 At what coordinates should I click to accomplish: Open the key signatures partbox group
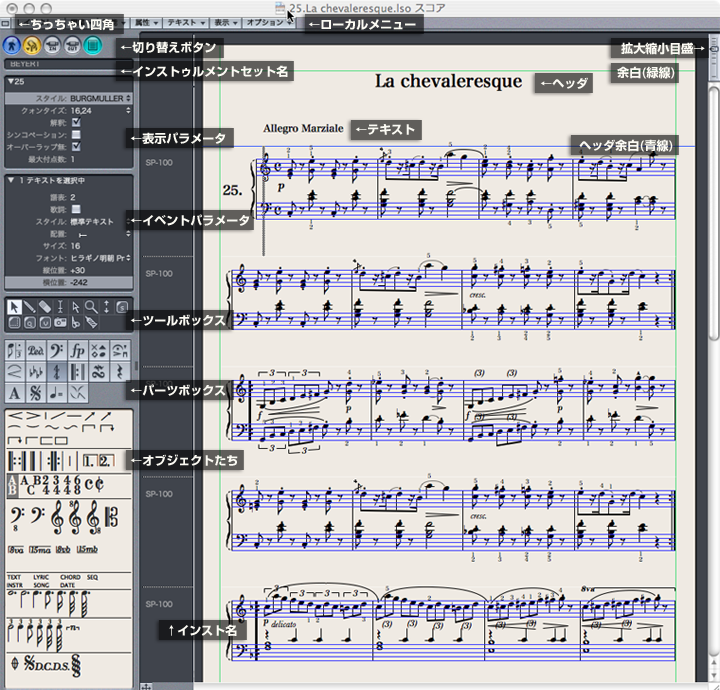click(35, 372)
